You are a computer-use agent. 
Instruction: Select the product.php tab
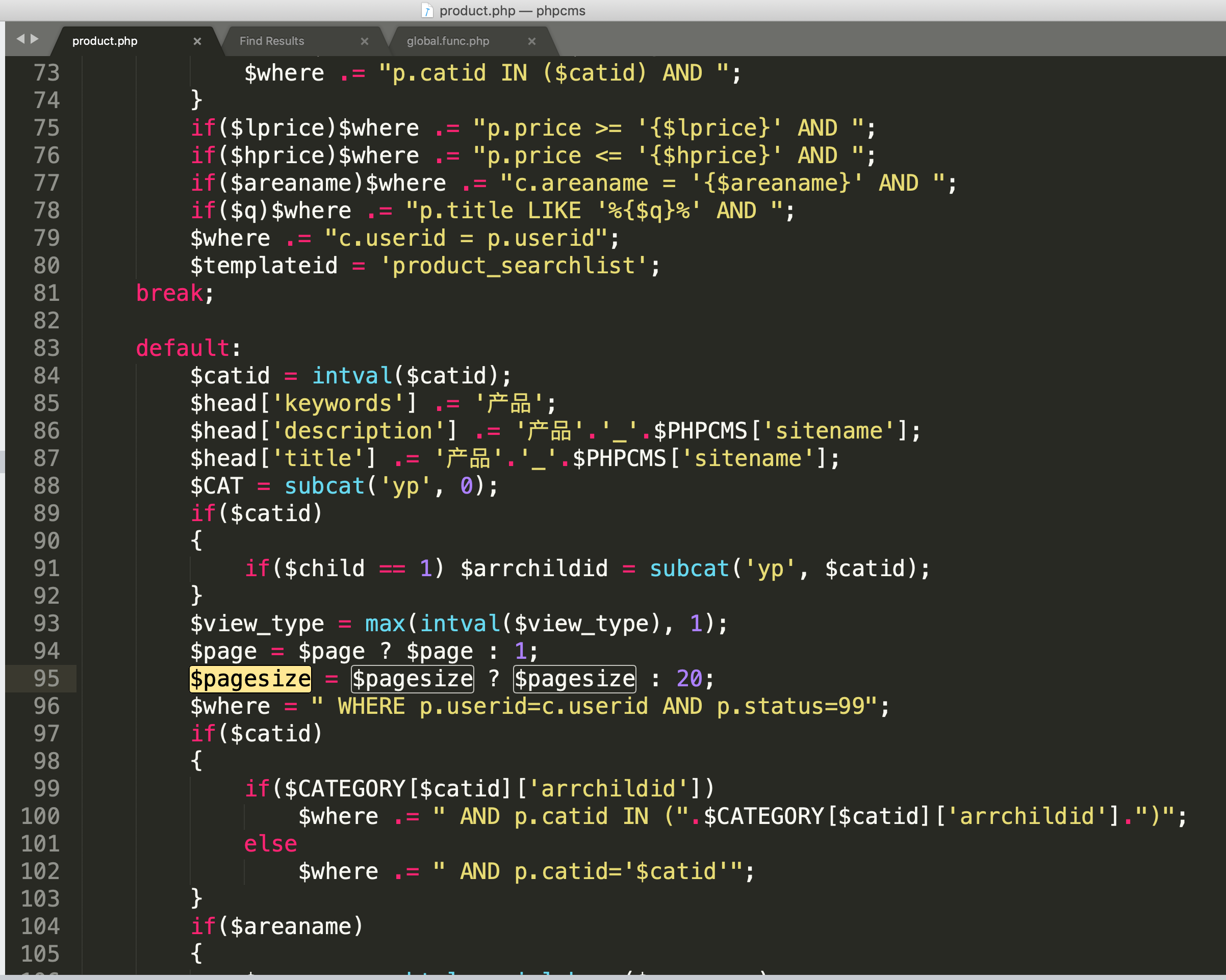click(x=105, y=41)
